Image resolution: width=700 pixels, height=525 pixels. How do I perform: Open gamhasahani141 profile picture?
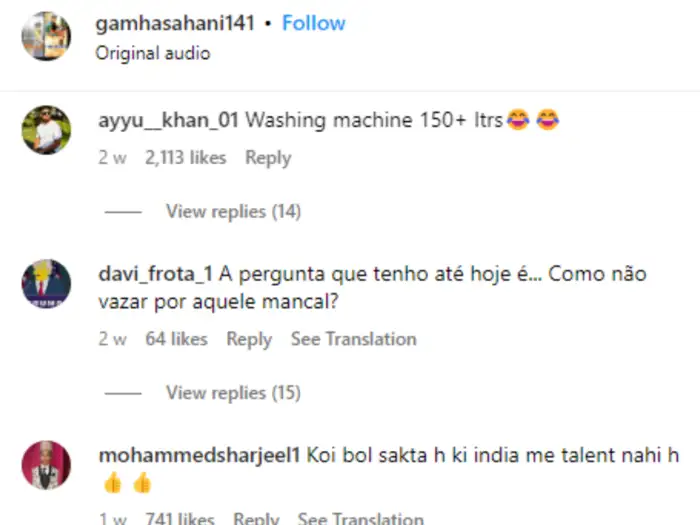tap(46, 36)
